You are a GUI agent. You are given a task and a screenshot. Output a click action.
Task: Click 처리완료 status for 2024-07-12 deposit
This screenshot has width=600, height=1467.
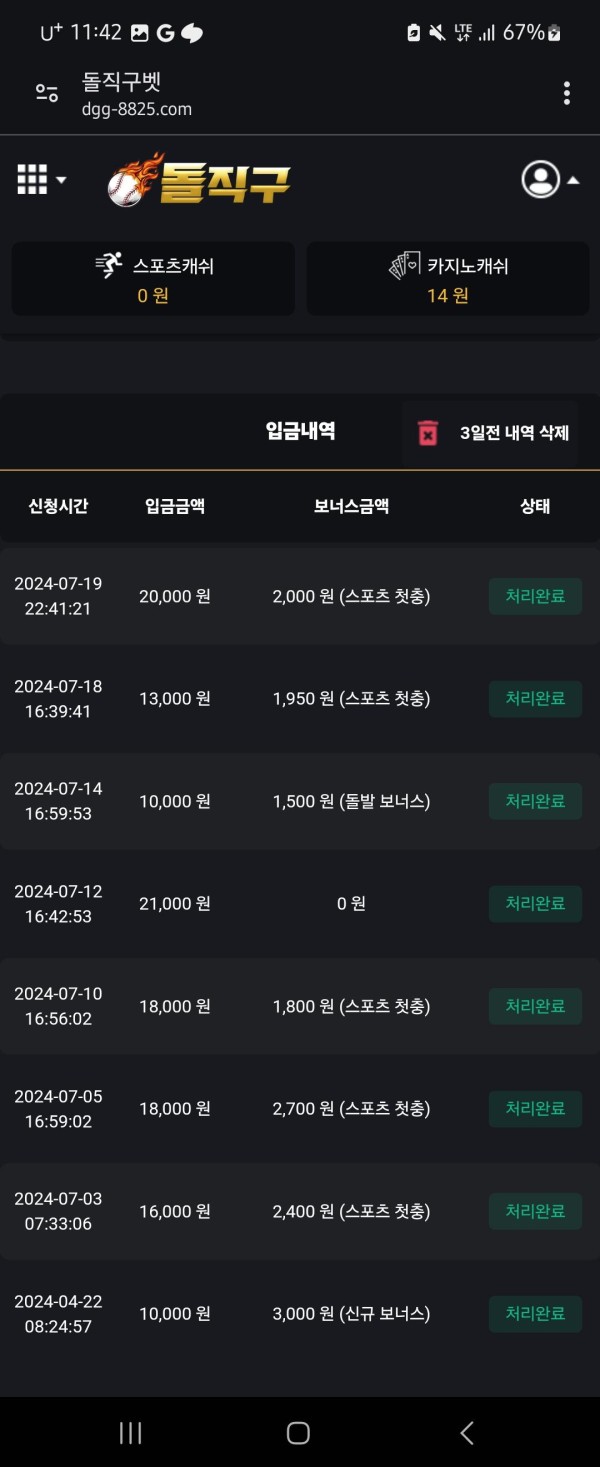535,904
